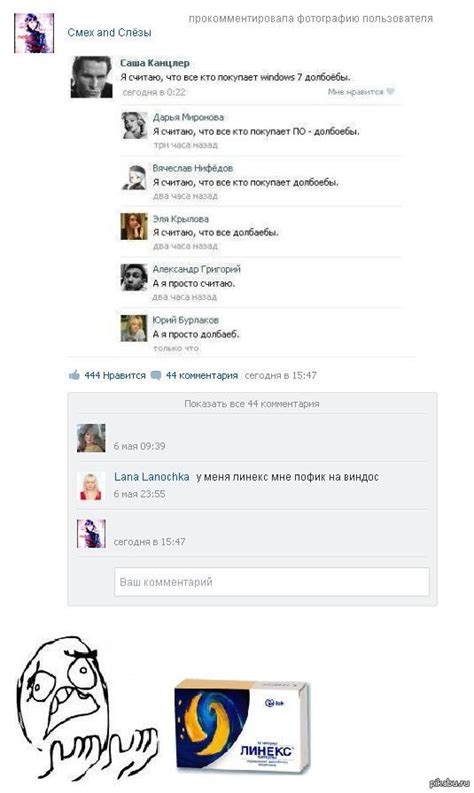Open Юрий Бурлаков's profile name
The image size is (474, 793).
click(186, 320)
